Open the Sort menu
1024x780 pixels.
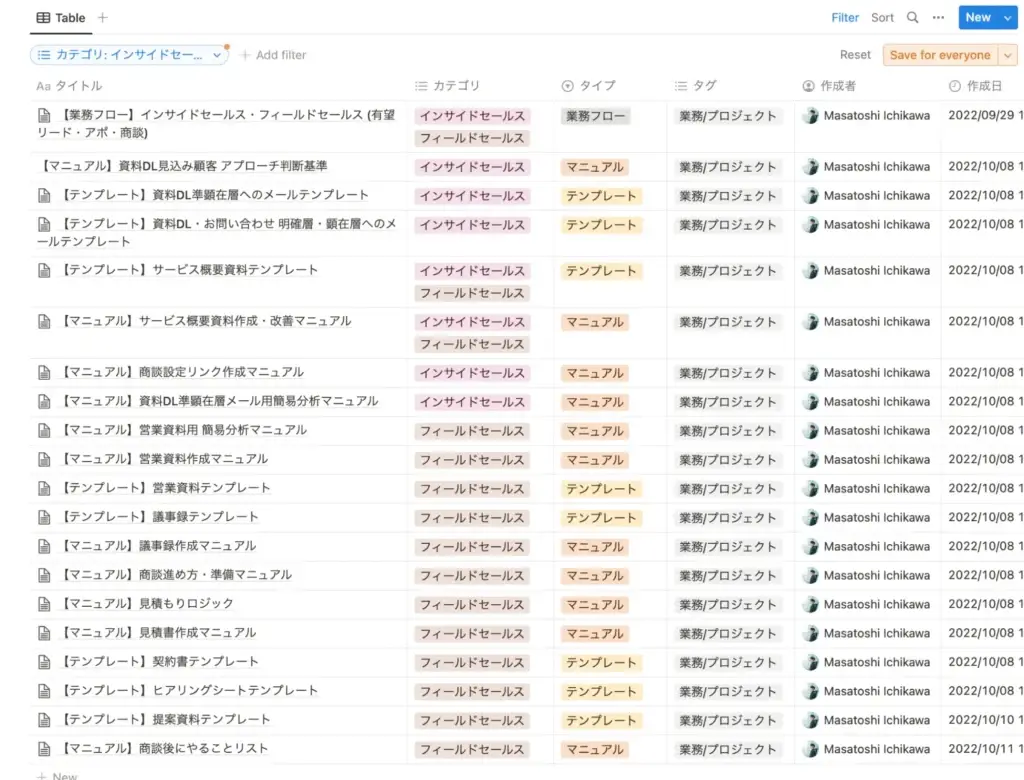point(882,18)
